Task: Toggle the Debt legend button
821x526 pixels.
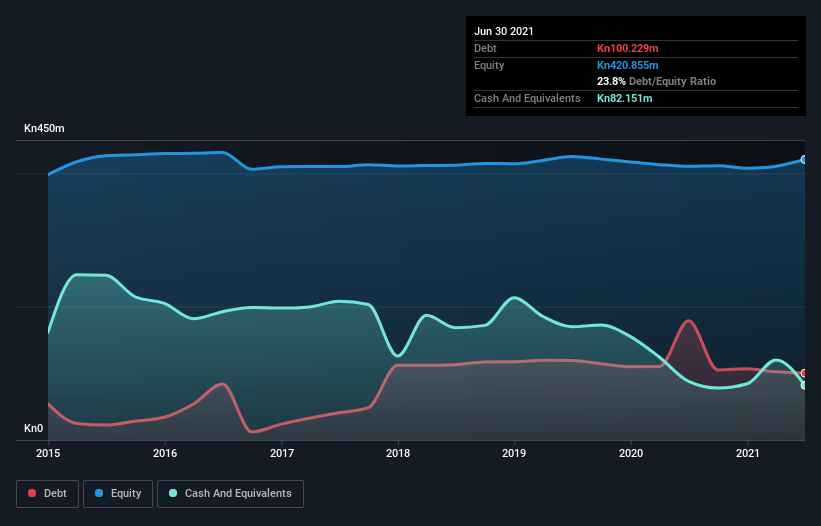Action: tap(47, 494)
